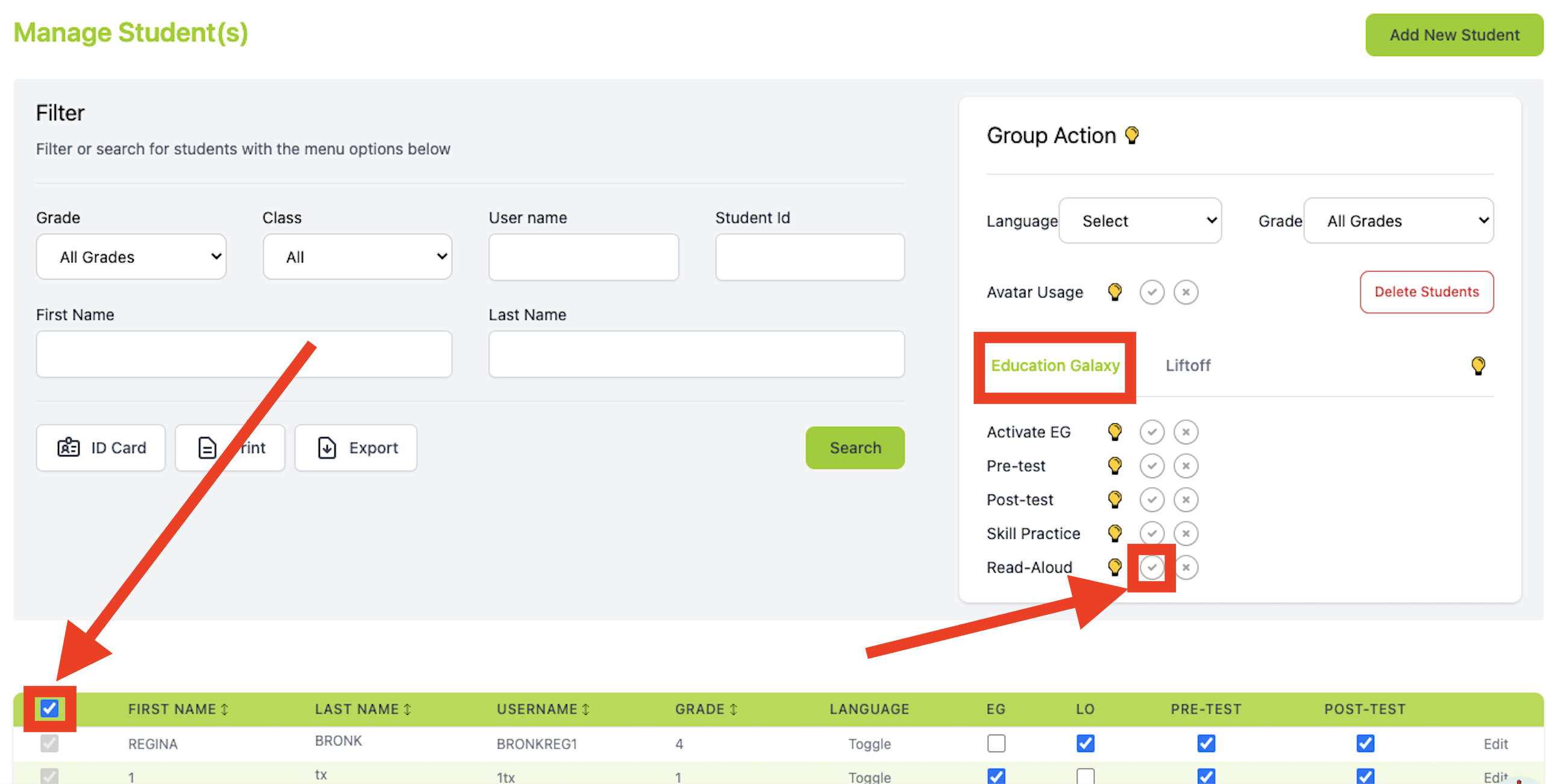Click the Delete Students button
The width and height of the screenshot is (1546, 784).
[x=1426, y=292]
